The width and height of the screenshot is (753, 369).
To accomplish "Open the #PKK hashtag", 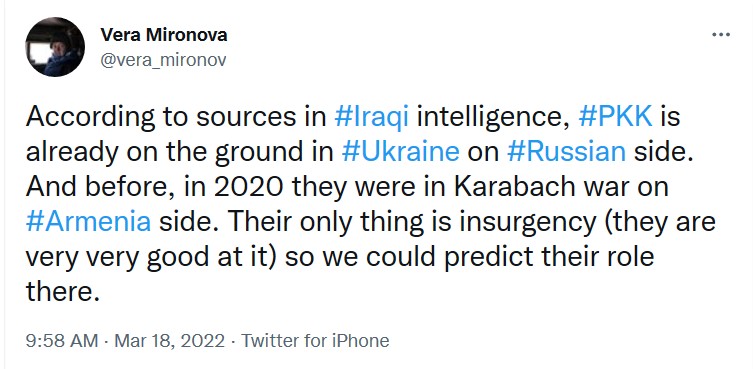I will coord(616,117).
